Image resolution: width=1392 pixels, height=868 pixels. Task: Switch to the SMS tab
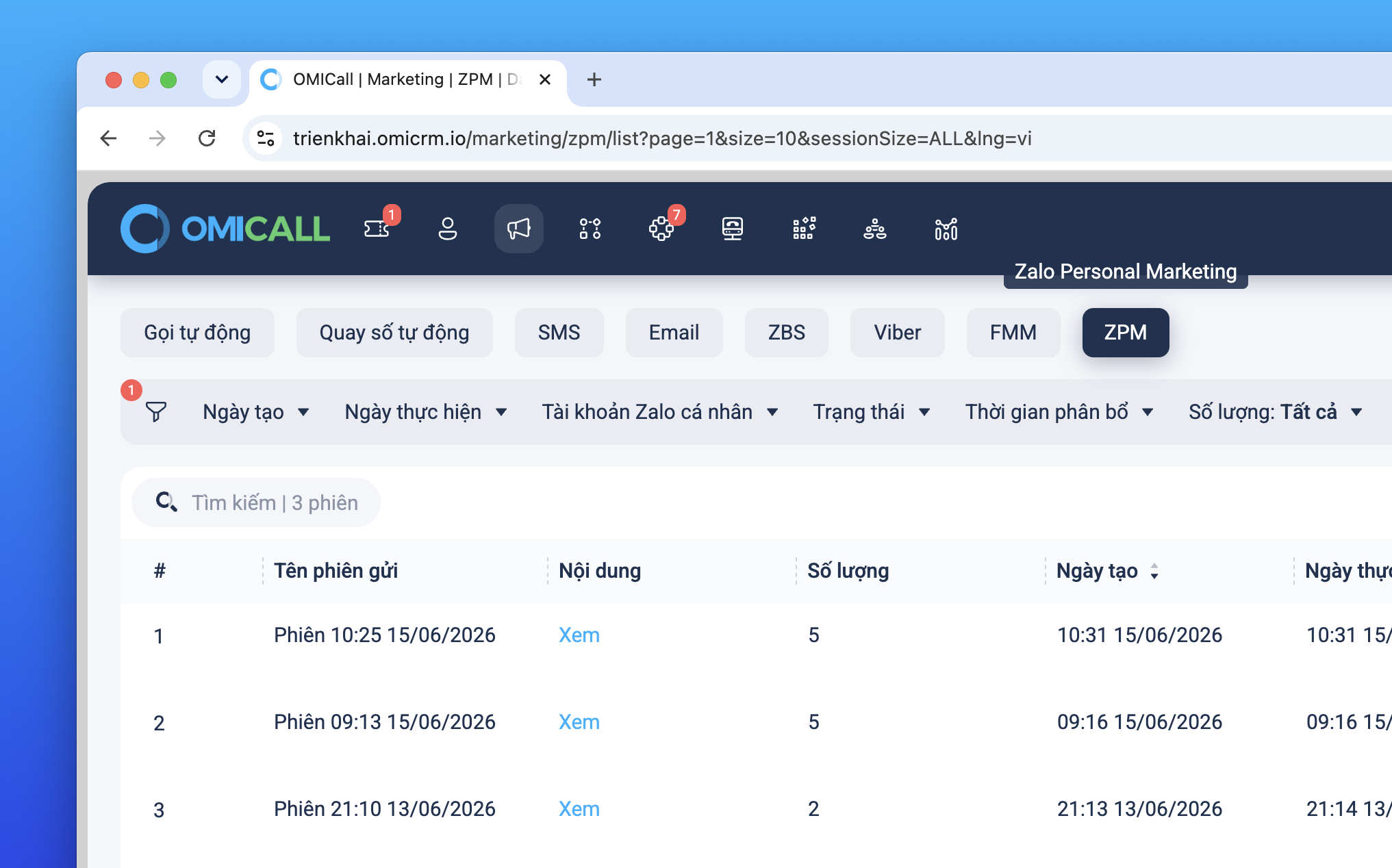(559, 333)
